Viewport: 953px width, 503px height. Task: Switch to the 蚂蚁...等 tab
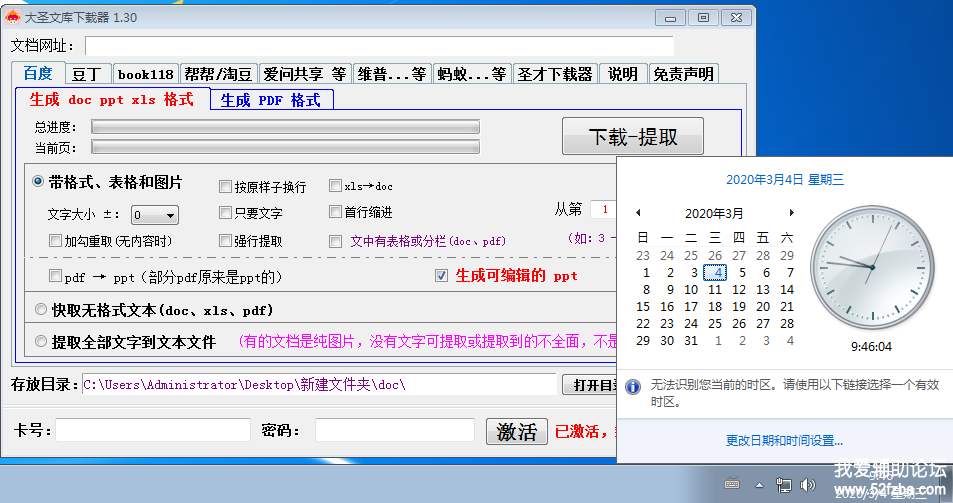click(x=472, y=74)
